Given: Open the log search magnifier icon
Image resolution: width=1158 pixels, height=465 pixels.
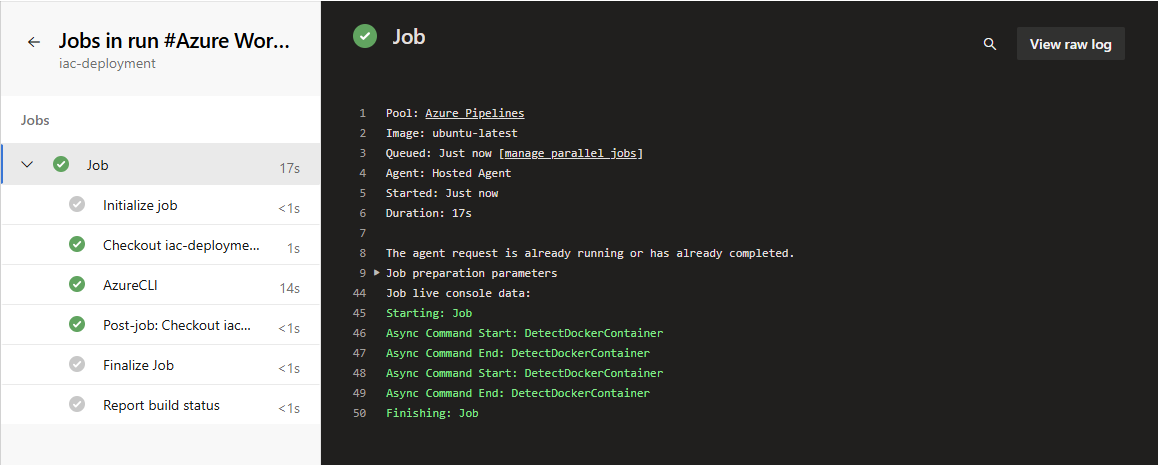Looking at the screenshot, I should coord(990,44).
